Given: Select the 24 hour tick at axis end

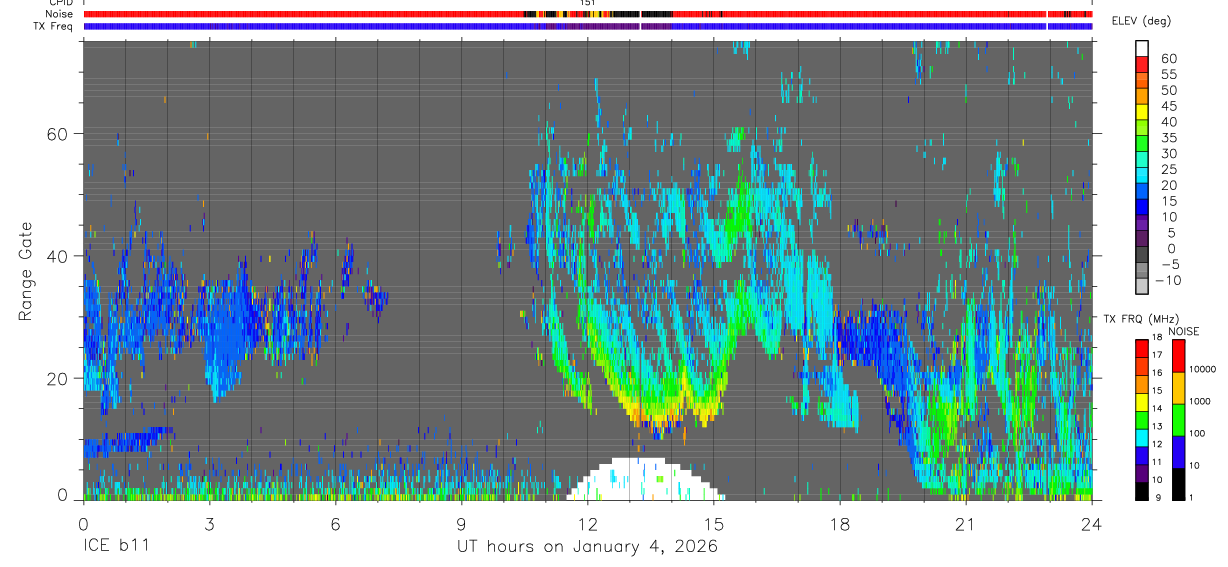Looking at the screenshot, I should (x=1092, y=524).
